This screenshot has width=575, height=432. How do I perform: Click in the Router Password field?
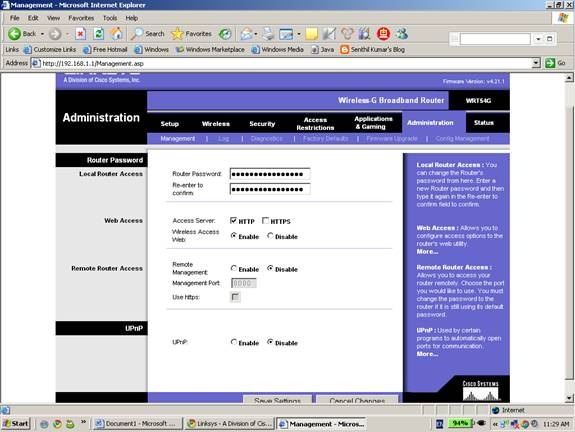pyautogui.click(x=270, y=174)
